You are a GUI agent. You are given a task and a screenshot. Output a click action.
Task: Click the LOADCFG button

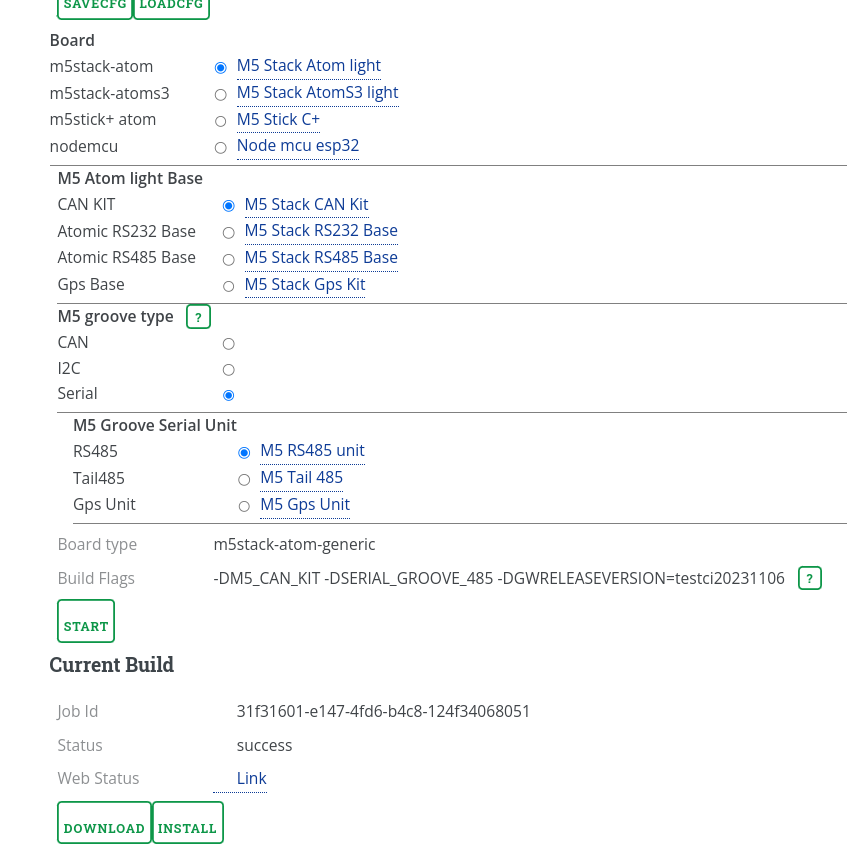tap(171, 5)
